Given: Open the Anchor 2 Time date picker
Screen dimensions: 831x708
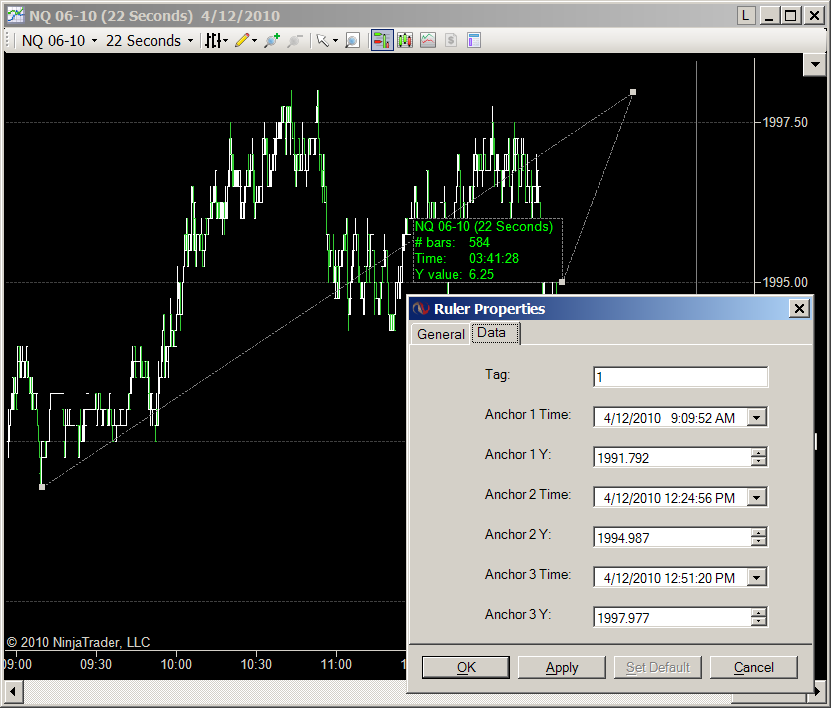Looking at the screenshot, I should pos(757,498).
